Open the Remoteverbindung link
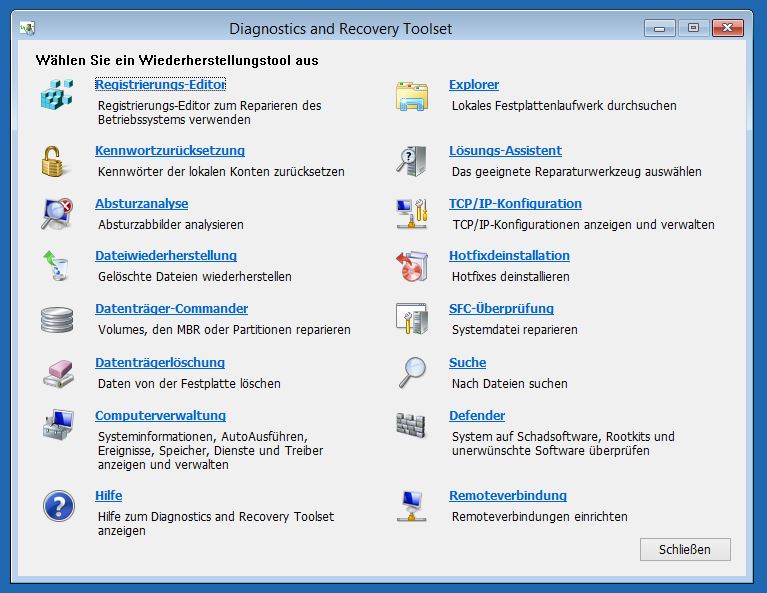Viewport: 767px width, 593px height. tap(508, 495)
